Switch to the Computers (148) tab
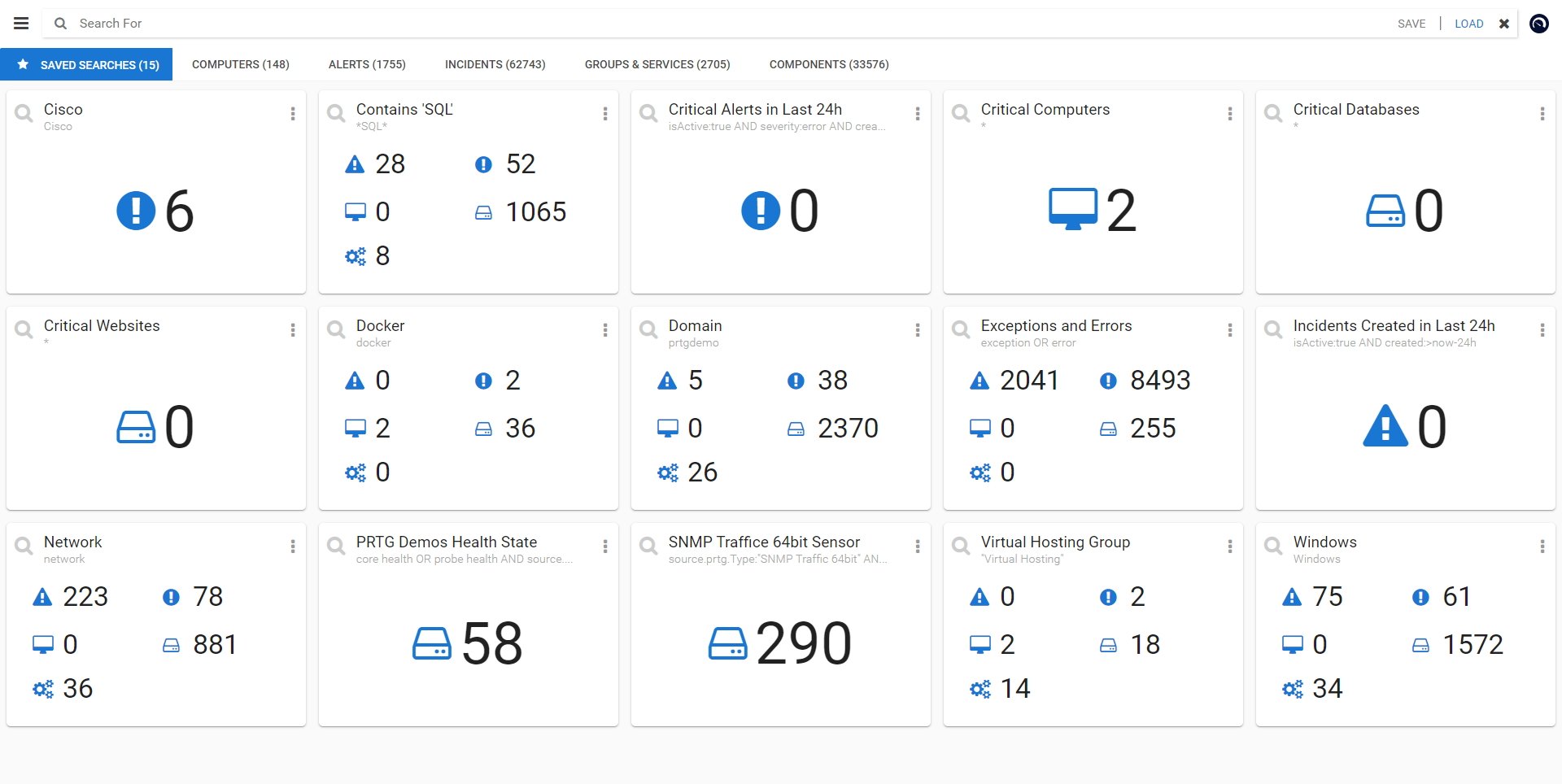 [240, 64]
